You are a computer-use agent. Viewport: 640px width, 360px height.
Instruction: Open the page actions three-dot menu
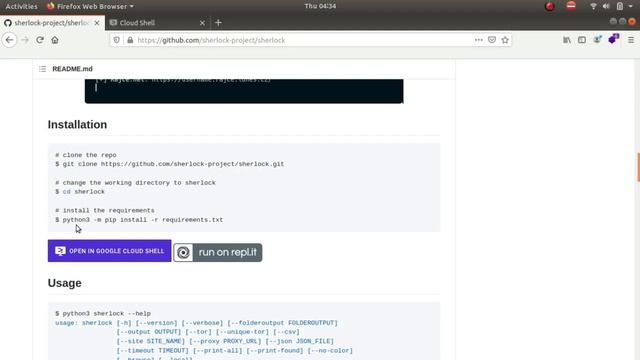(x=479, y=40)
